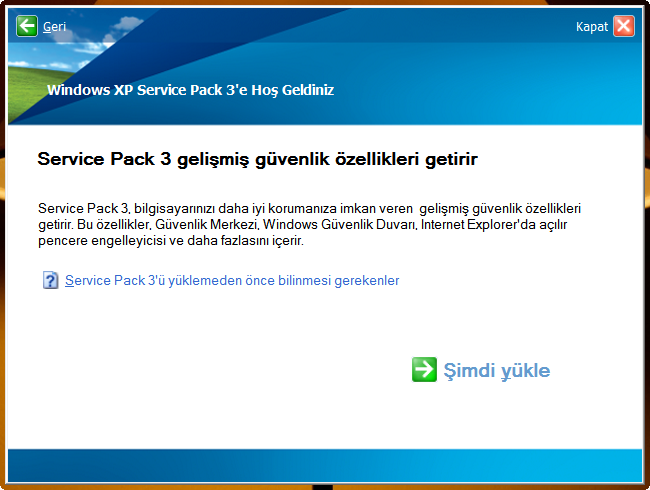650x490 pixels.
Task: Click the red X close icon
Action: coord(623,26)
